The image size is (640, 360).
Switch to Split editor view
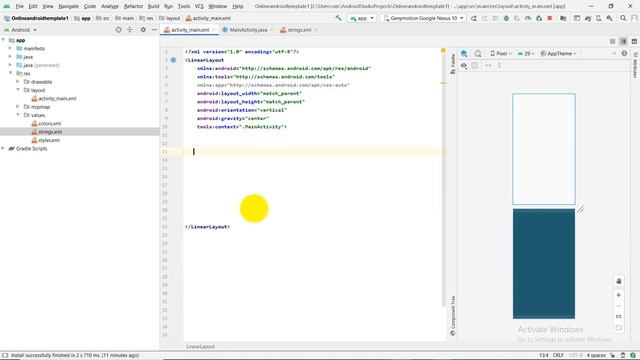tap(623, 41)
